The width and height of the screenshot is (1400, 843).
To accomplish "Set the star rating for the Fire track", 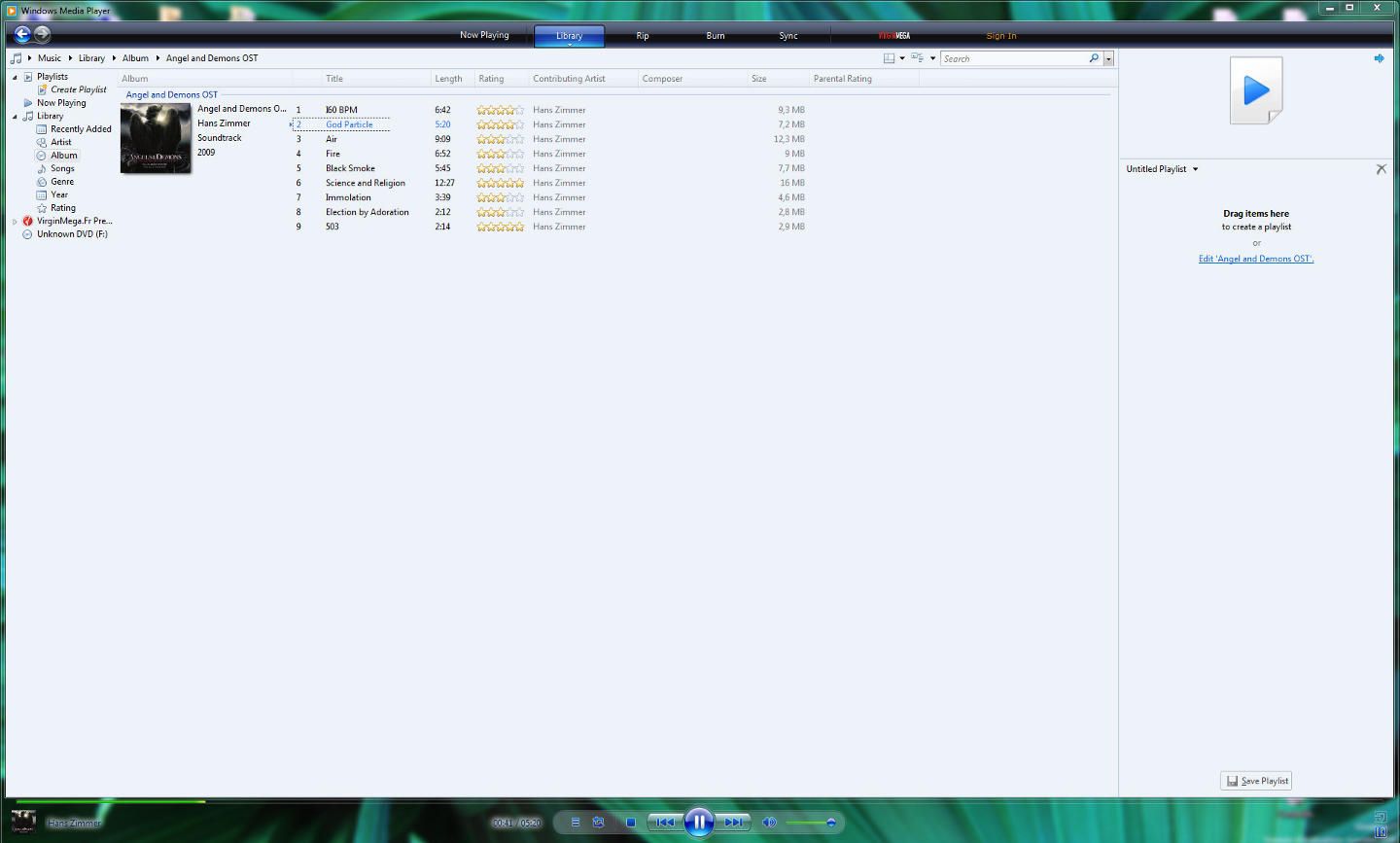I will click(x=501, y=154).
